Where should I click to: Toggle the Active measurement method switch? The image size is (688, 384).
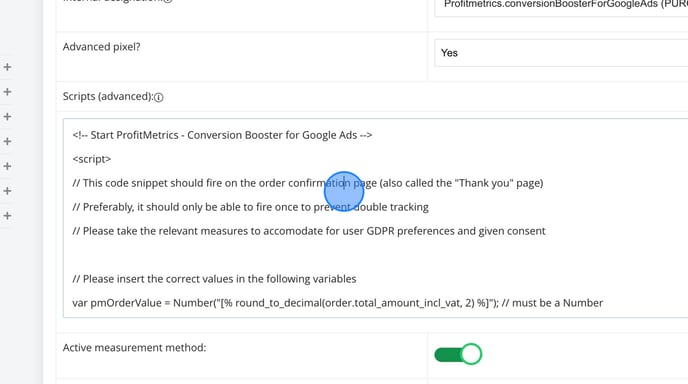click(x=458, y=354)
